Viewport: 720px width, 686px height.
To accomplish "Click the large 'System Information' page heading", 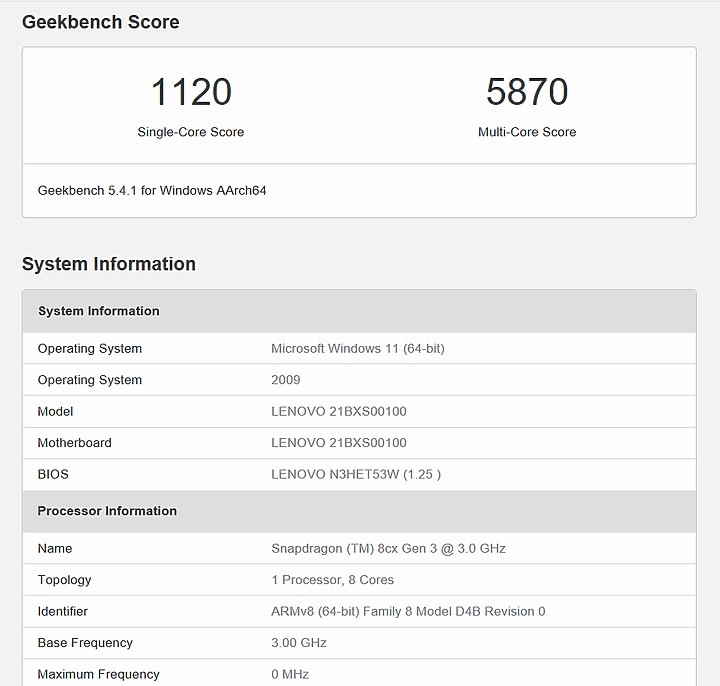I will (109, 264).
